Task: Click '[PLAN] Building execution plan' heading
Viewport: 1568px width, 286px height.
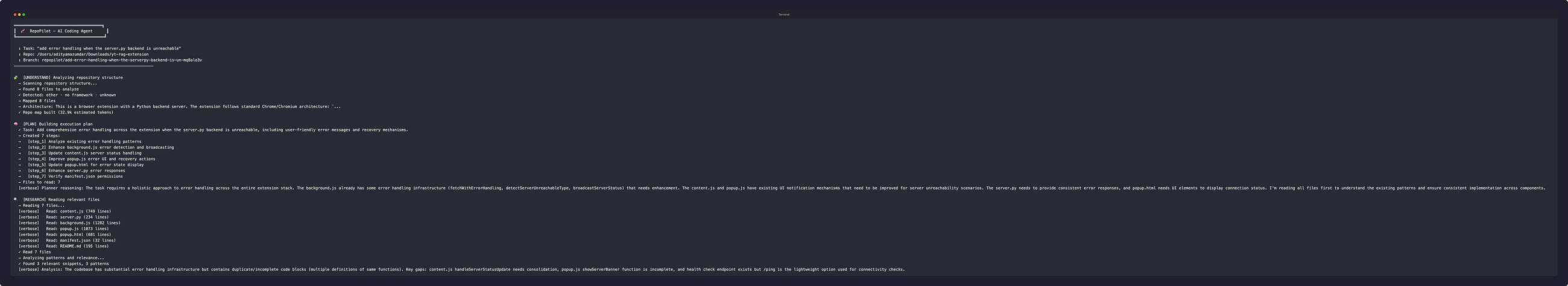Action: pyautogui.click(x=58, y=124)
